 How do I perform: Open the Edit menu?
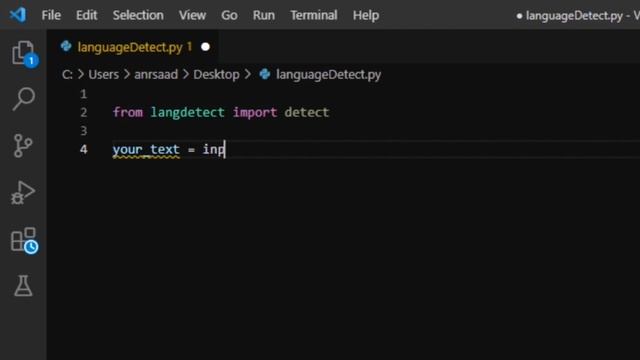tap(87, 16)
